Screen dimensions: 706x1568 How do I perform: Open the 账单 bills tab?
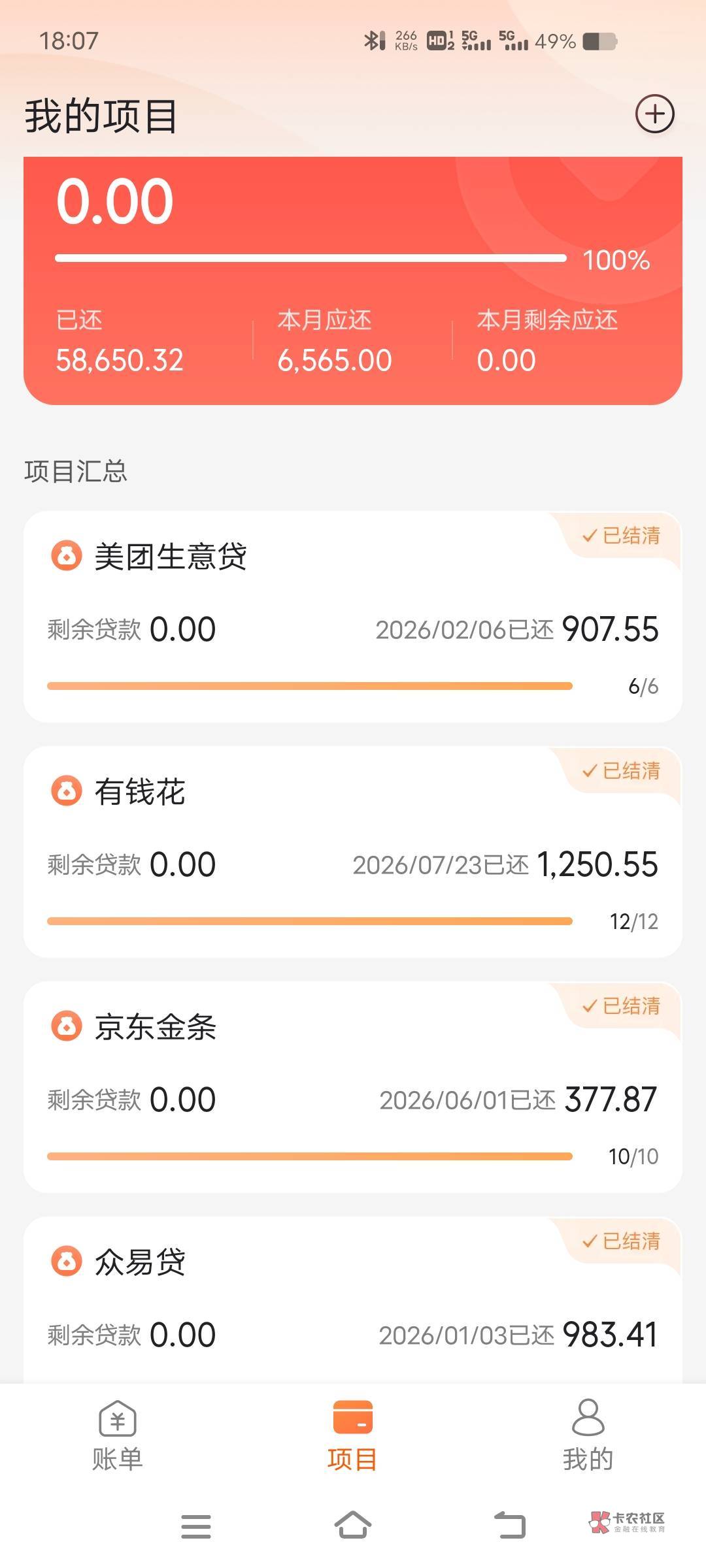pos(118,1435)
